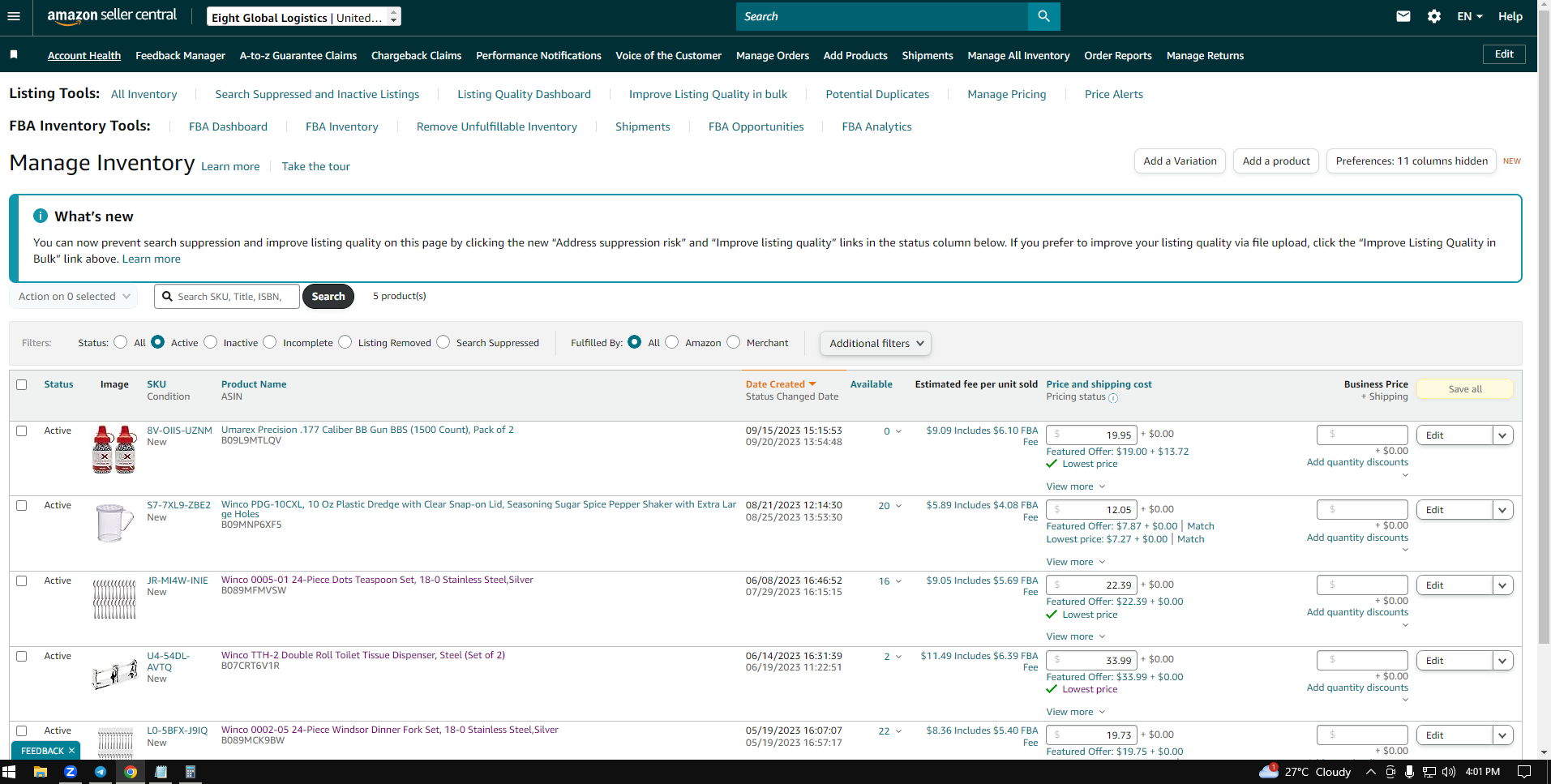This screenshot has height=784, width=1551.
Task: Click the Add a product button
Action: click(x=1276, y=161)
